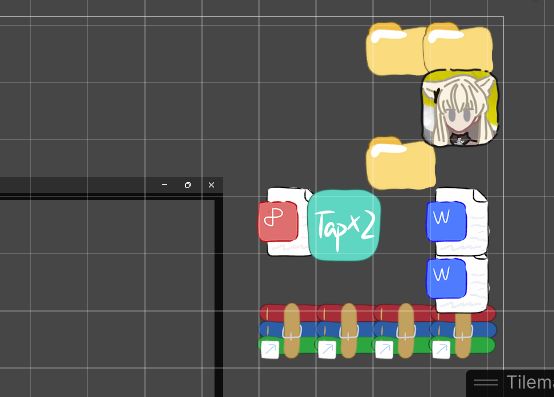The height and width of the screenshot is (397, 554).
Task: Select the book stack tile beneath the Word documents
Action: [x=463, y=331]
